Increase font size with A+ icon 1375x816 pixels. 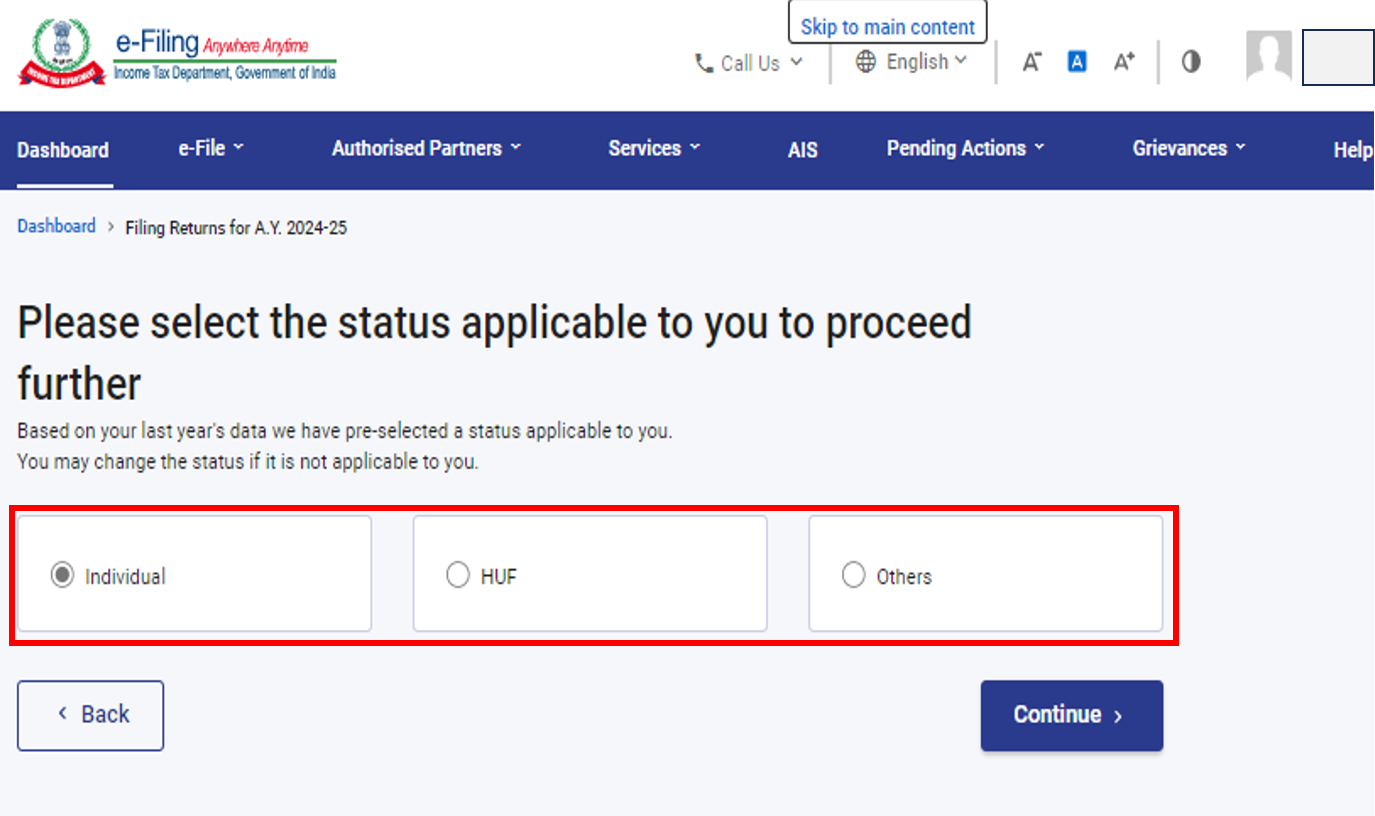1124,62
